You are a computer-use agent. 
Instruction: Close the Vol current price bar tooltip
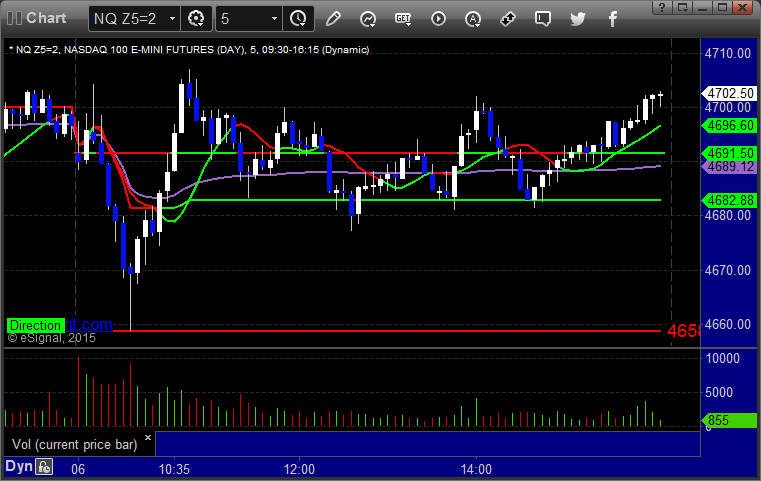(148, 437)
